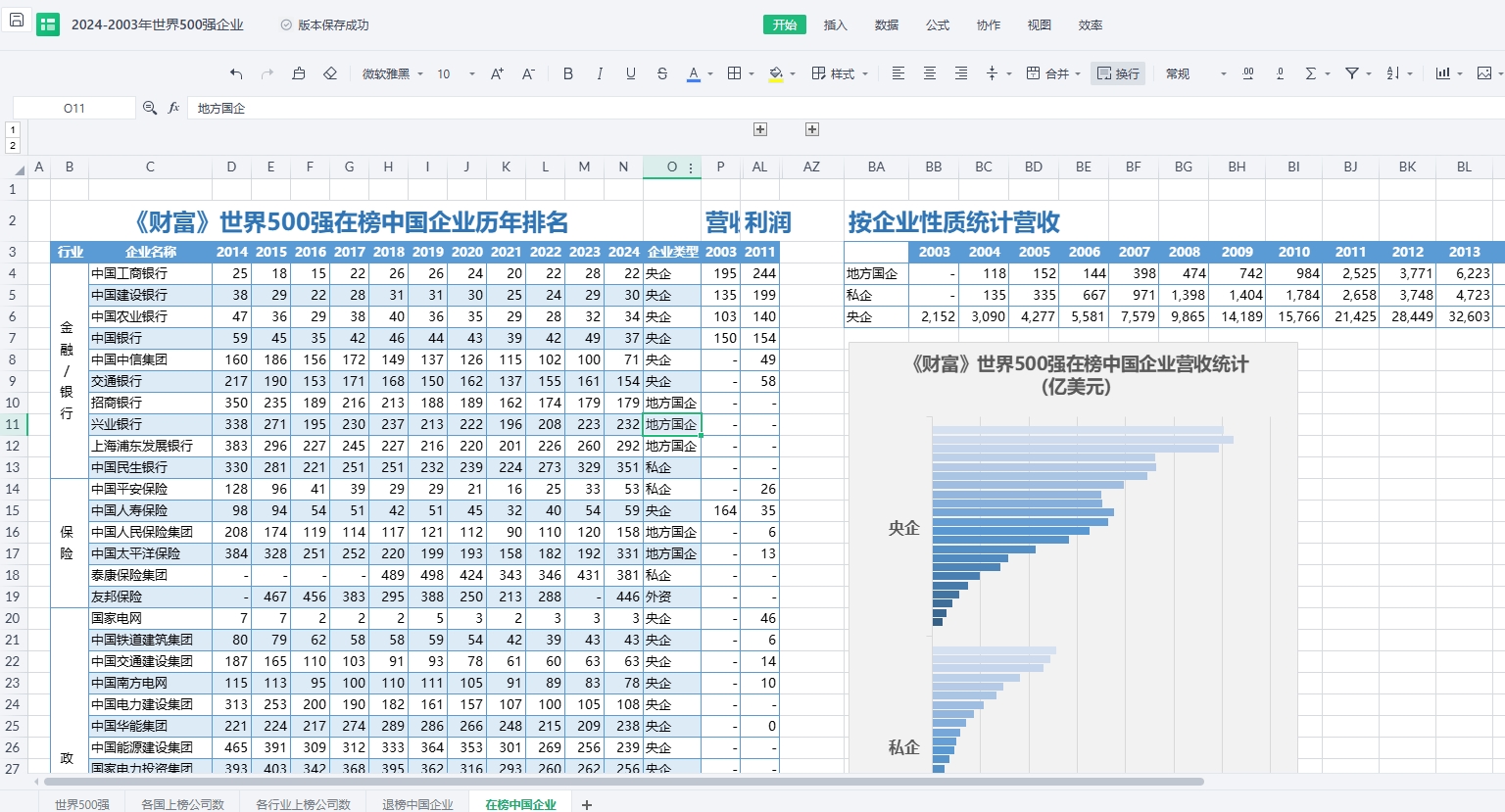Image resolution: width=1505 pixels, height=812 pixels.
Task: Apply yellow fill color bucket
Action: 776,73
